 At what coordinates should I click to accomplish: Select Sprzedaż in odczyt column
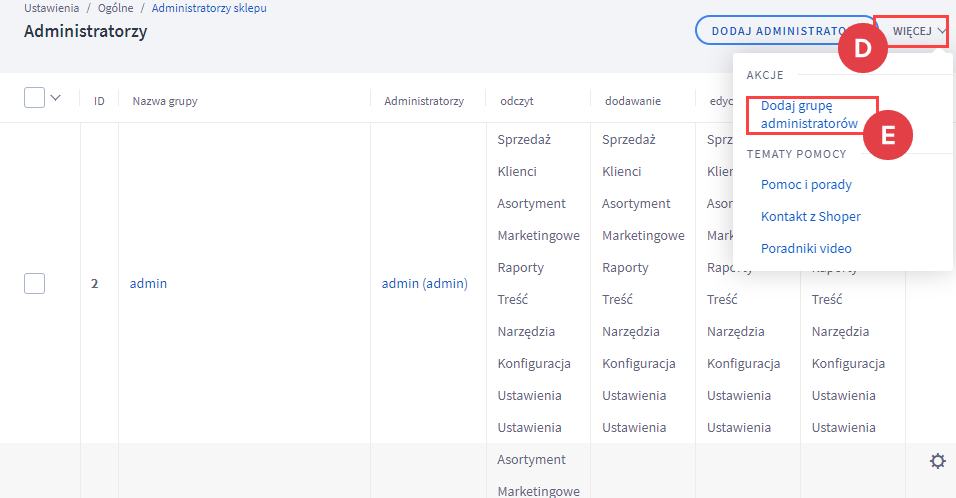click(524, 140)
